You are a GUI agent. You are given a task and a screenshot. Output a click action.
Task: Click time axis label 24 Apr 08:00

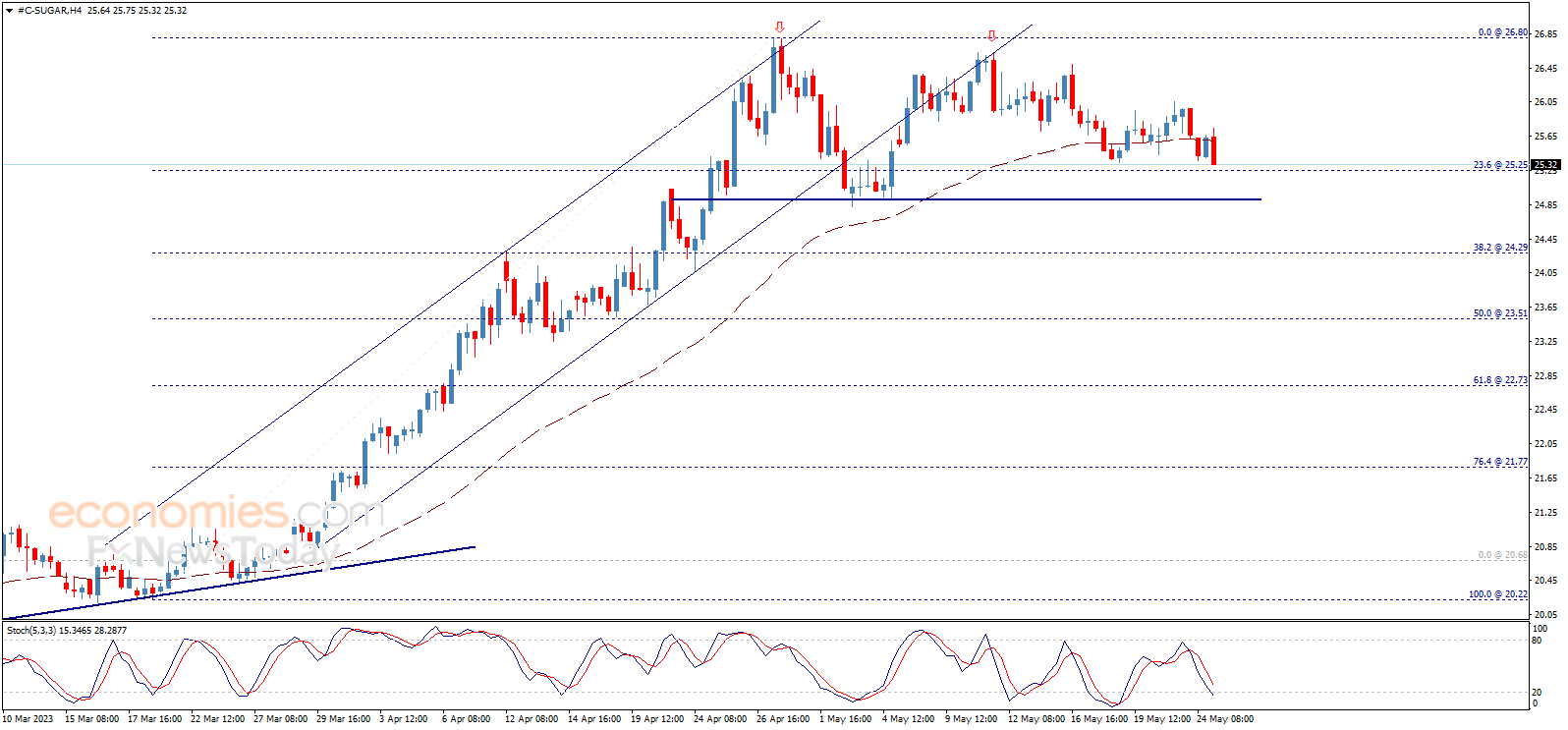click(720, 719)
